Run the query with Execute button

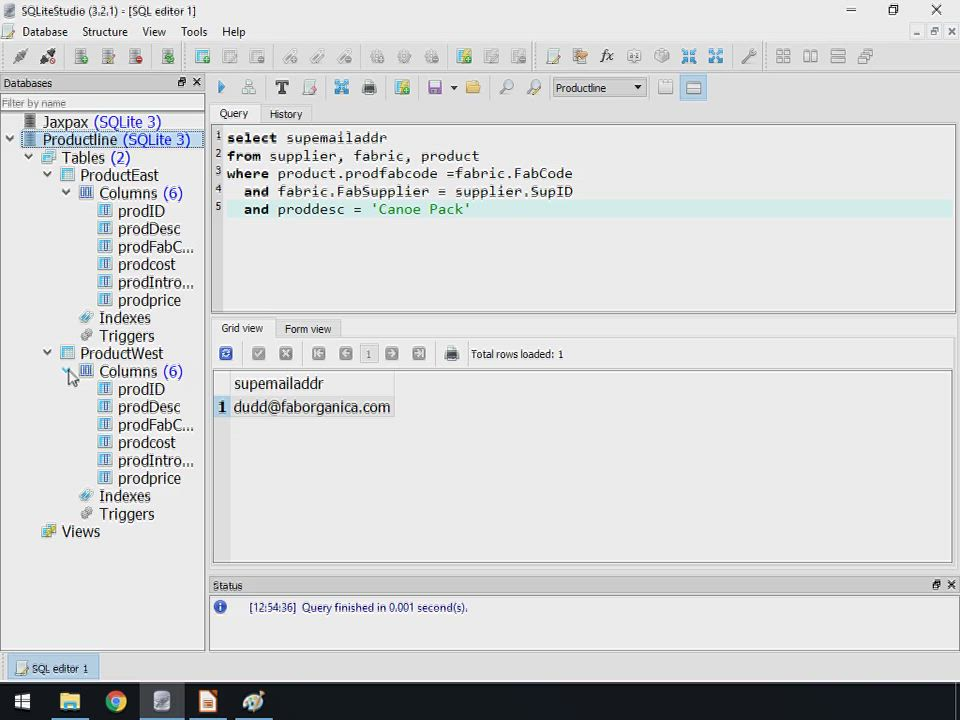tap(221, 88)
